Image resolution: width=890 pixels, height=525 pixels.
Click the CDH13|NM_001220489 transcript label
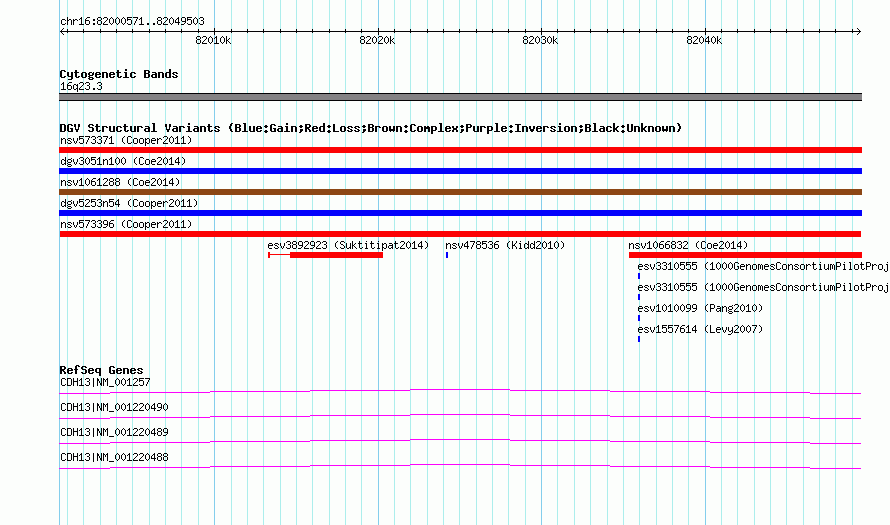[114, 432]
